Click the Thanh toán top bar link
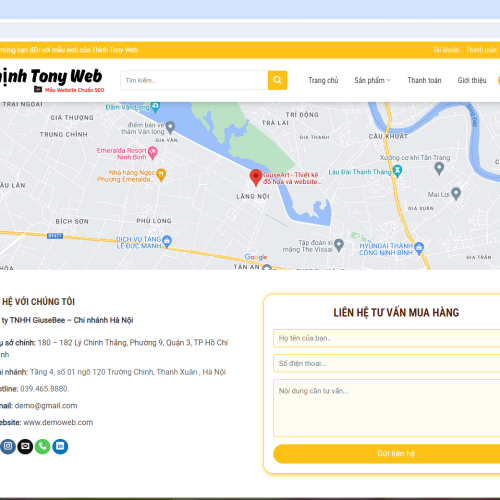The width and height of the screenshot is (500, 500). (481, 50)
